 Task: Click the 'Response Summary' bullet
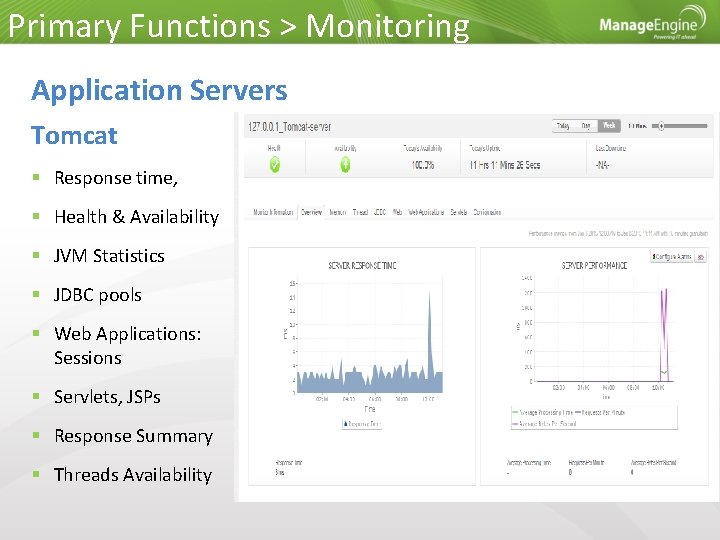[133, 436]
